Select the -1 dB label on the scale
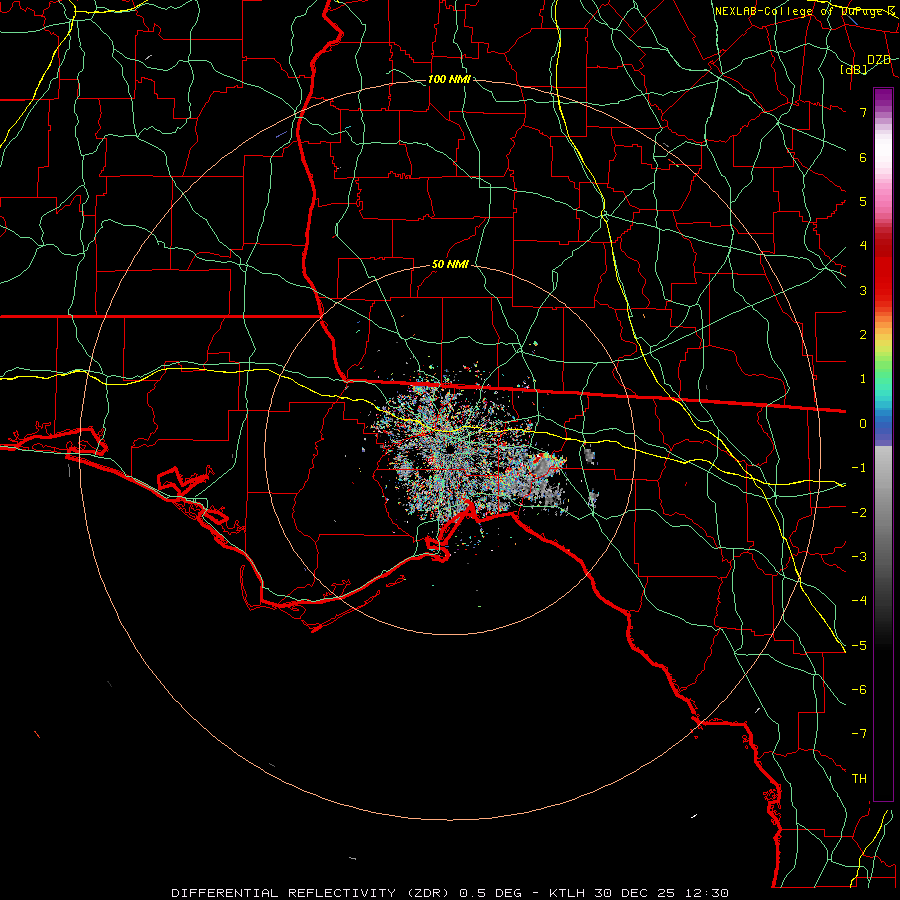Screen dimensions: 900x900 pyautogui.click(x=859, y=468)
